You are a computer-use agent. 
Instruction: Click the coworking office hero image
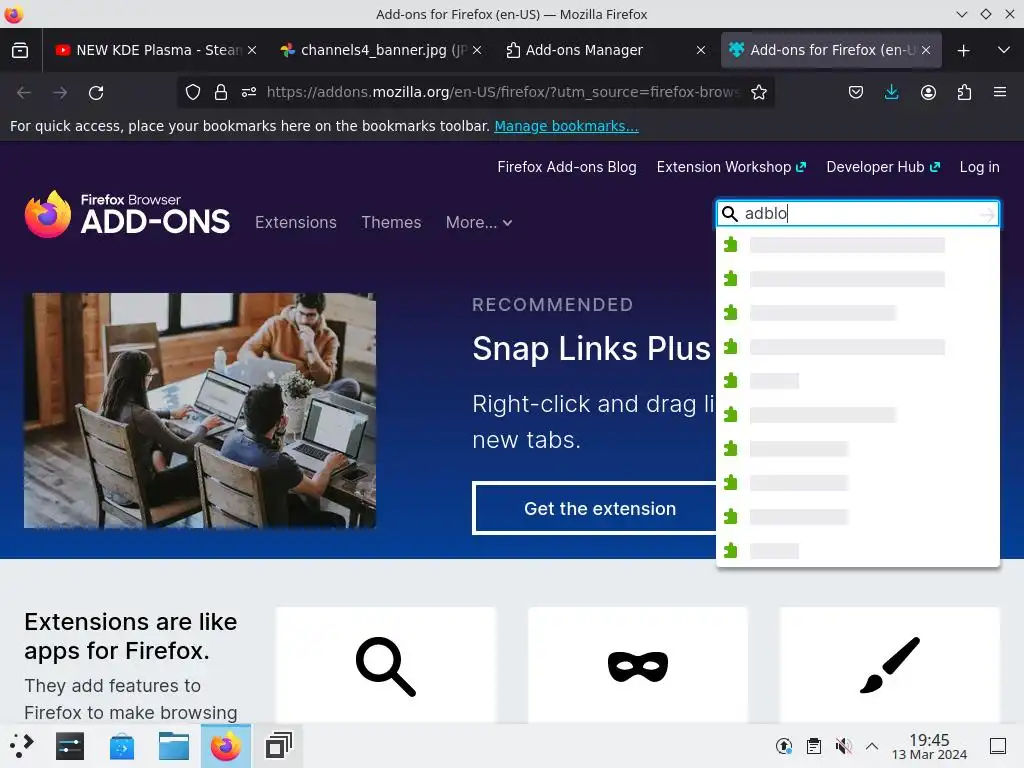[200, 410]
